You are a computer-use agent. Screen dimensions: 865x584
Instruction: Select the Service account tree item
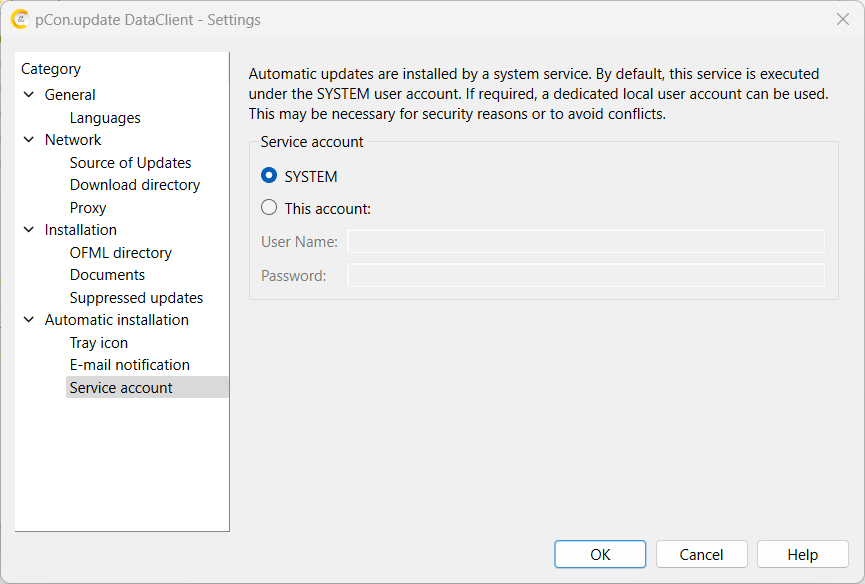pyautogui.click(x=147, y=387)
